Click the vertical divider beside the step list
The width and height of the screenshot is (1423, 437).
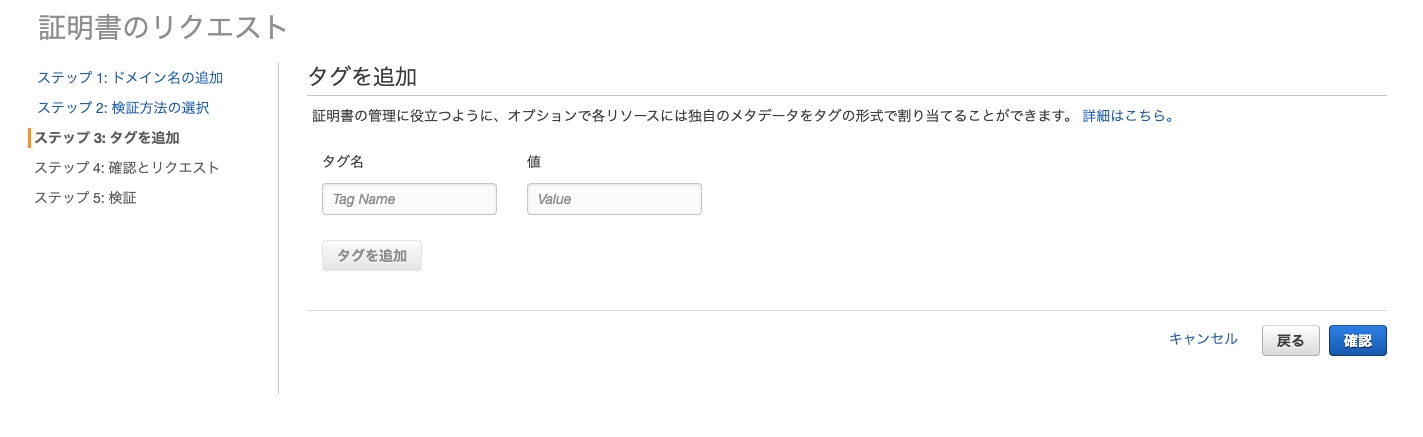click(x=278, y=228)
